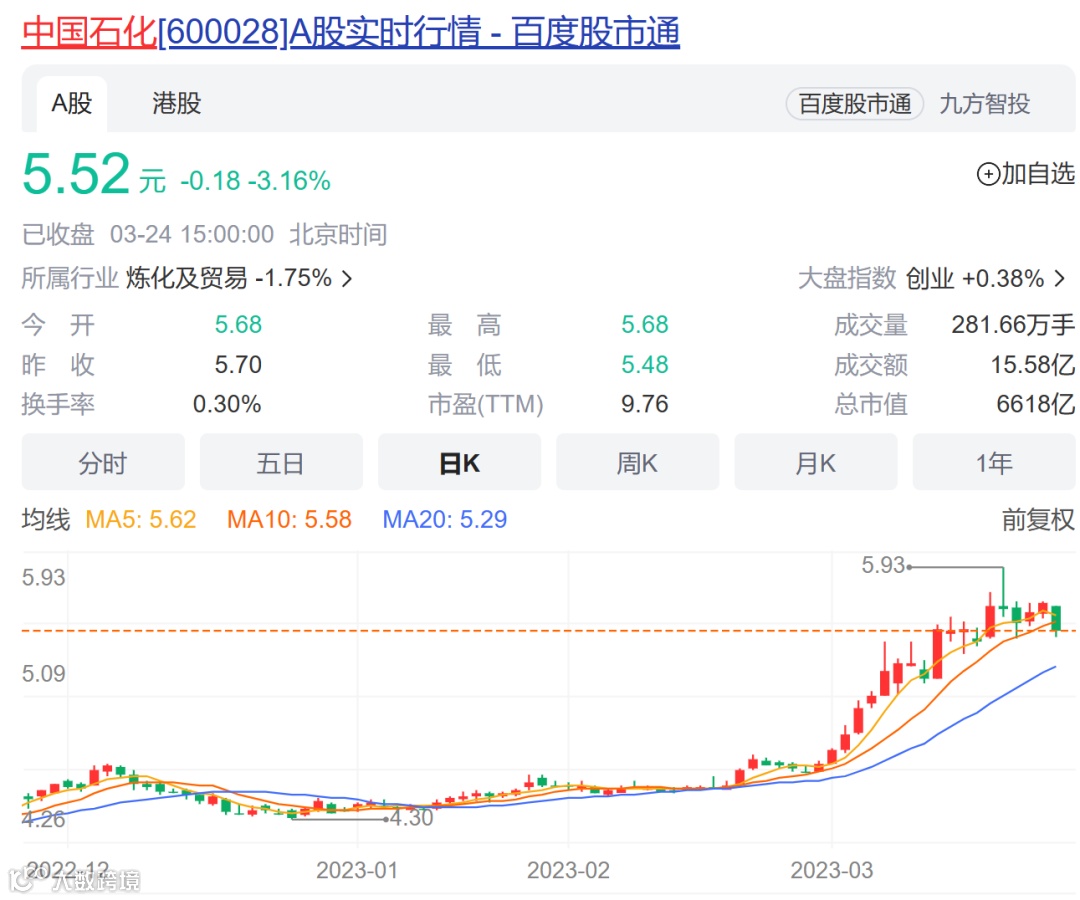The width and height of the screenshot is (1080, 900).
Task: Click the 2023-02 axis label
Action: [x=568, y=870]
